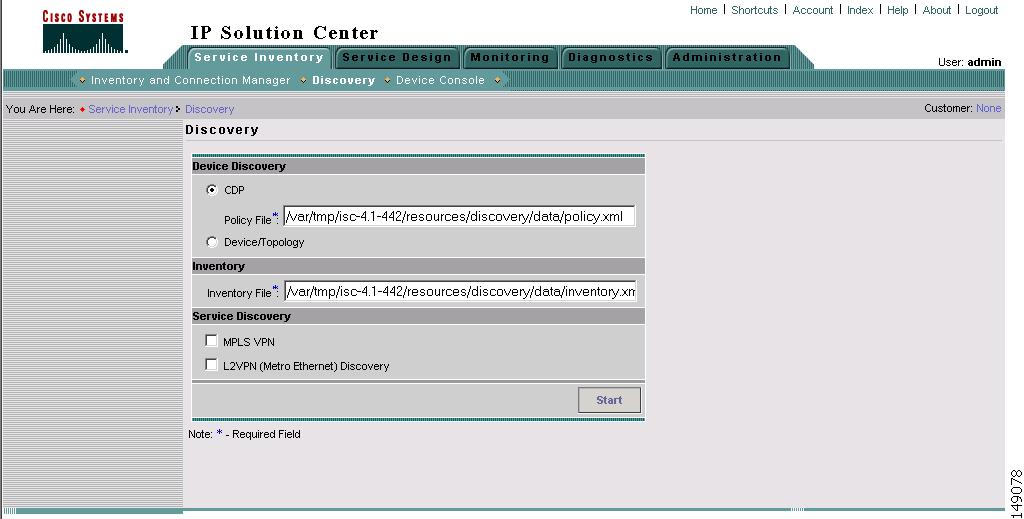Screen dimensions: 1024x519
Task: Click the Customer None link
Action: [x=988, y=108]
